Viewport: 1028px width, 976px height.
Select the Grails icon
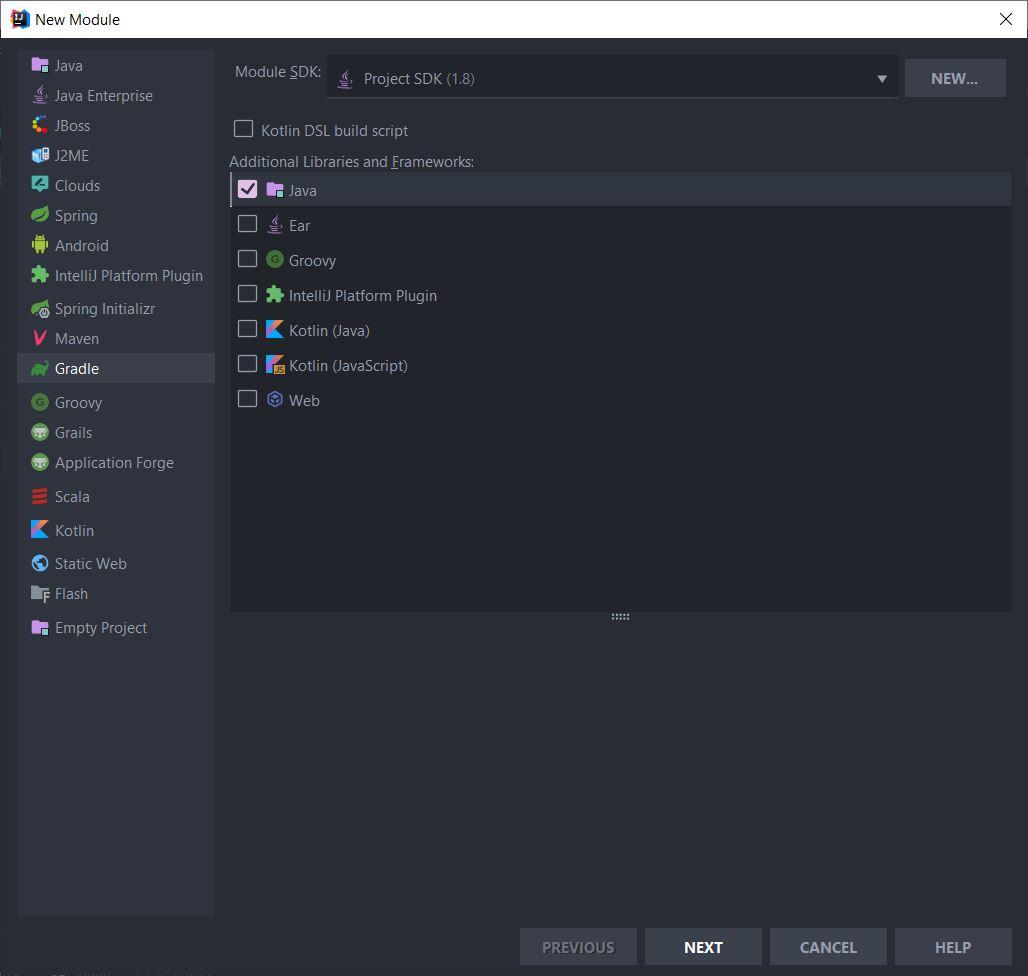[x=40, y=432]
